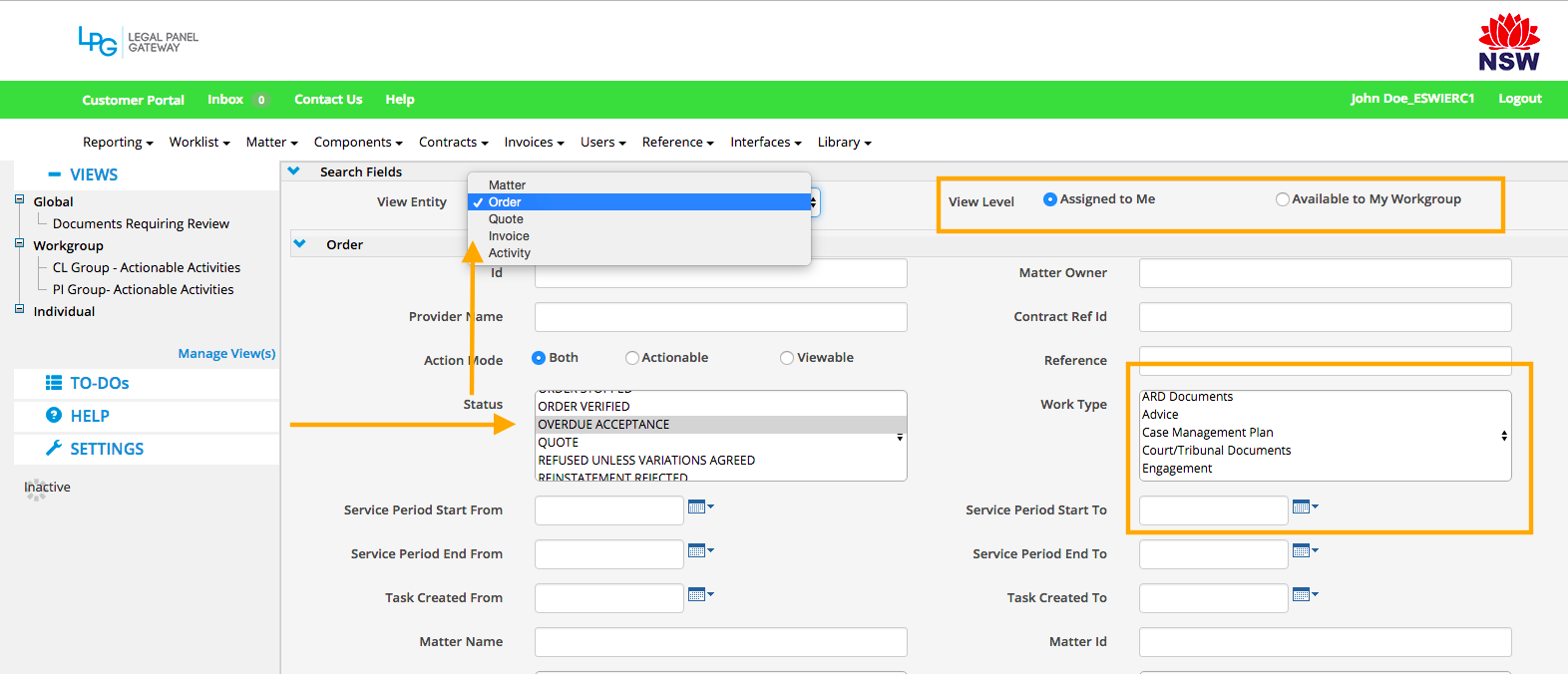Open calendar for Service Period Start From

tap(700, 506)
